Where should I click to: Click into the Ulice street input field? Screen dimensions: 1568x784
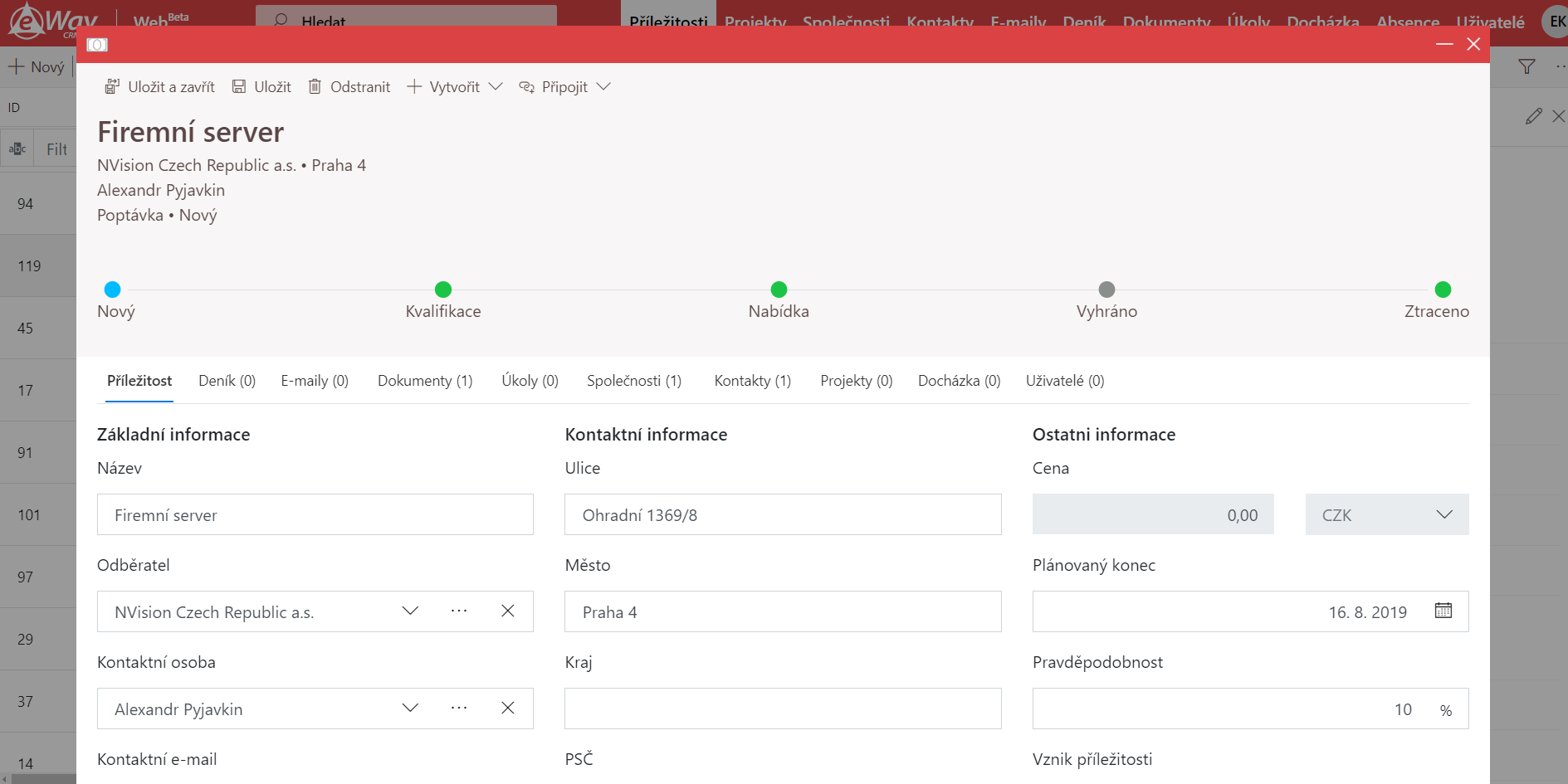(x=782, y=514)
